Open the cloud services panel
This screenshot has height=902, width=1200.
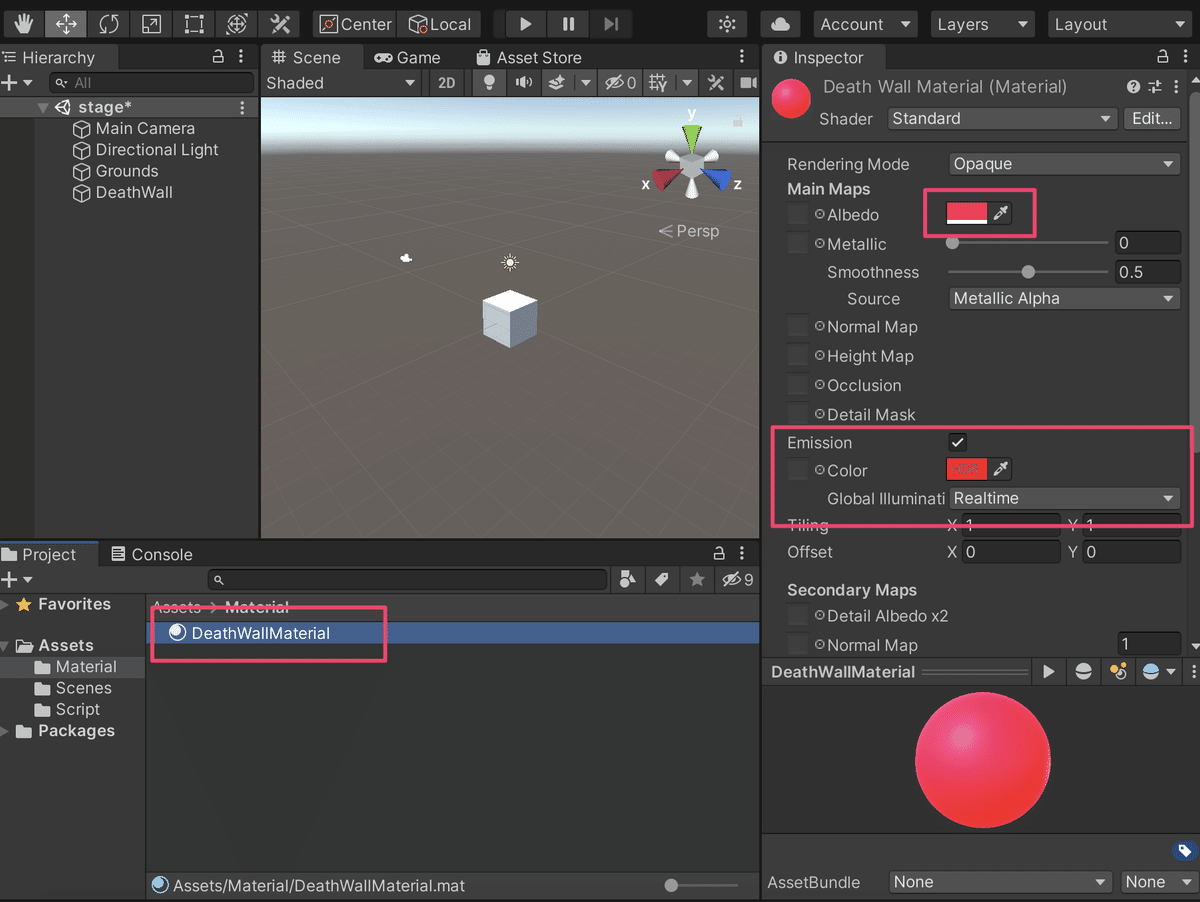[x=781, y=24]
